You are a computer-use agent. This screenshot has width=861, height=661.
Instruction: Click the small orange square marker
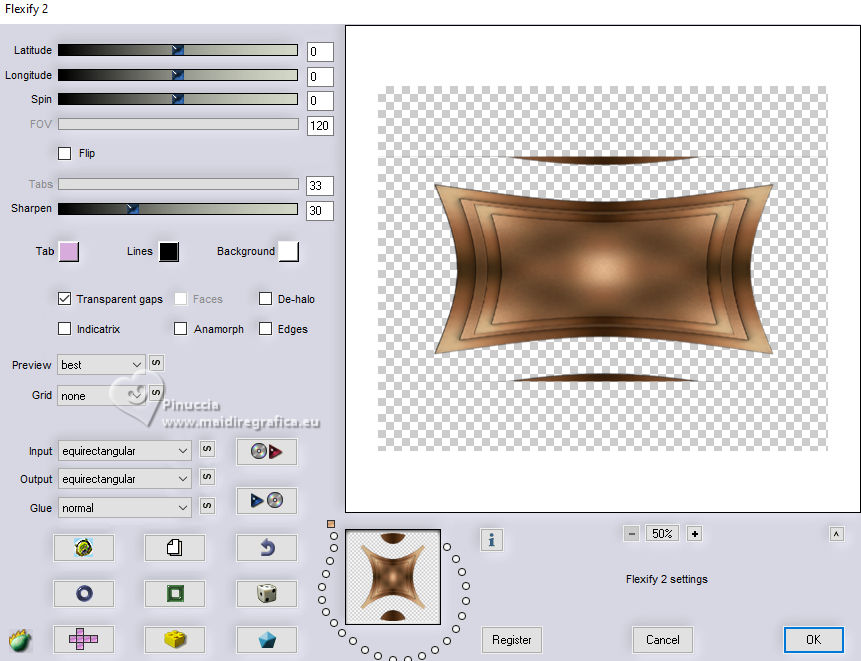pos(331,524)
